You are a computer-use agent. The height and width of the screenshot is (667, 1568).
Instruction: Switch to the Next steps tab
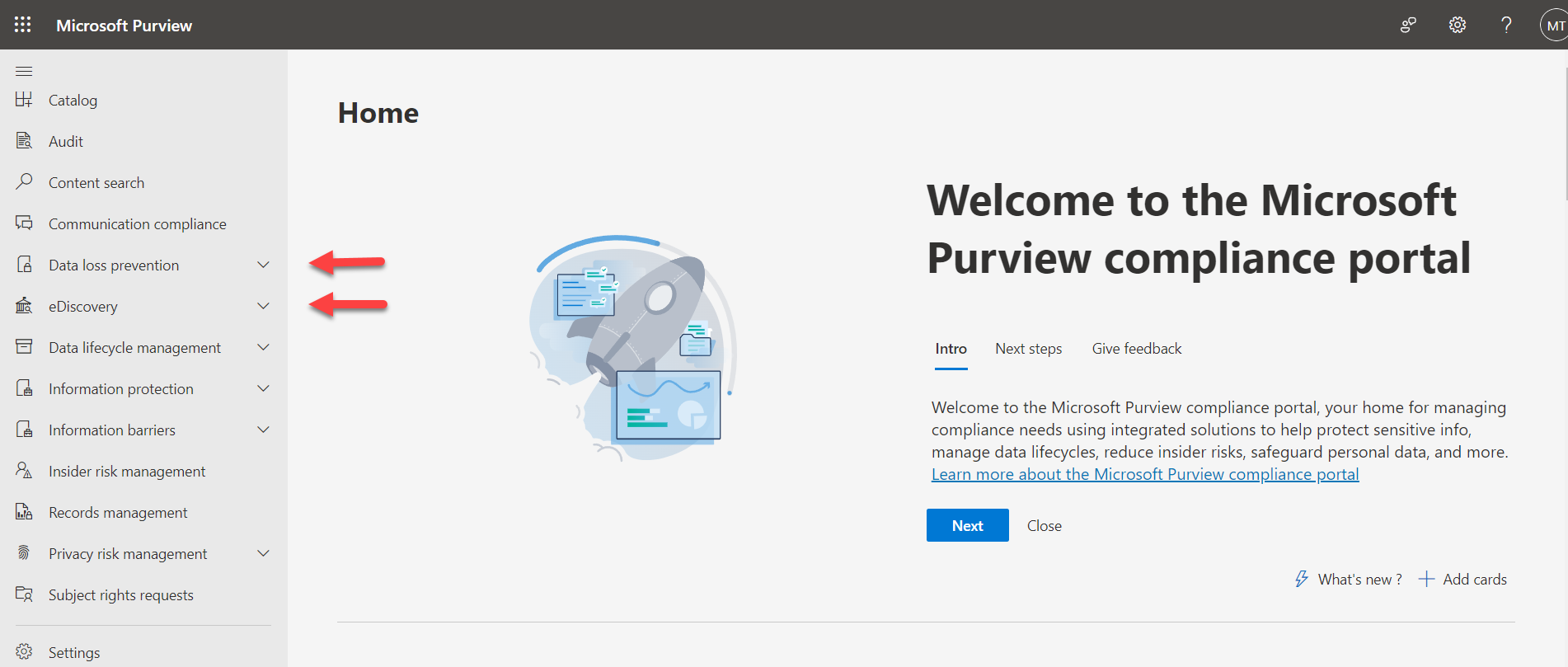click(1028, 349)
